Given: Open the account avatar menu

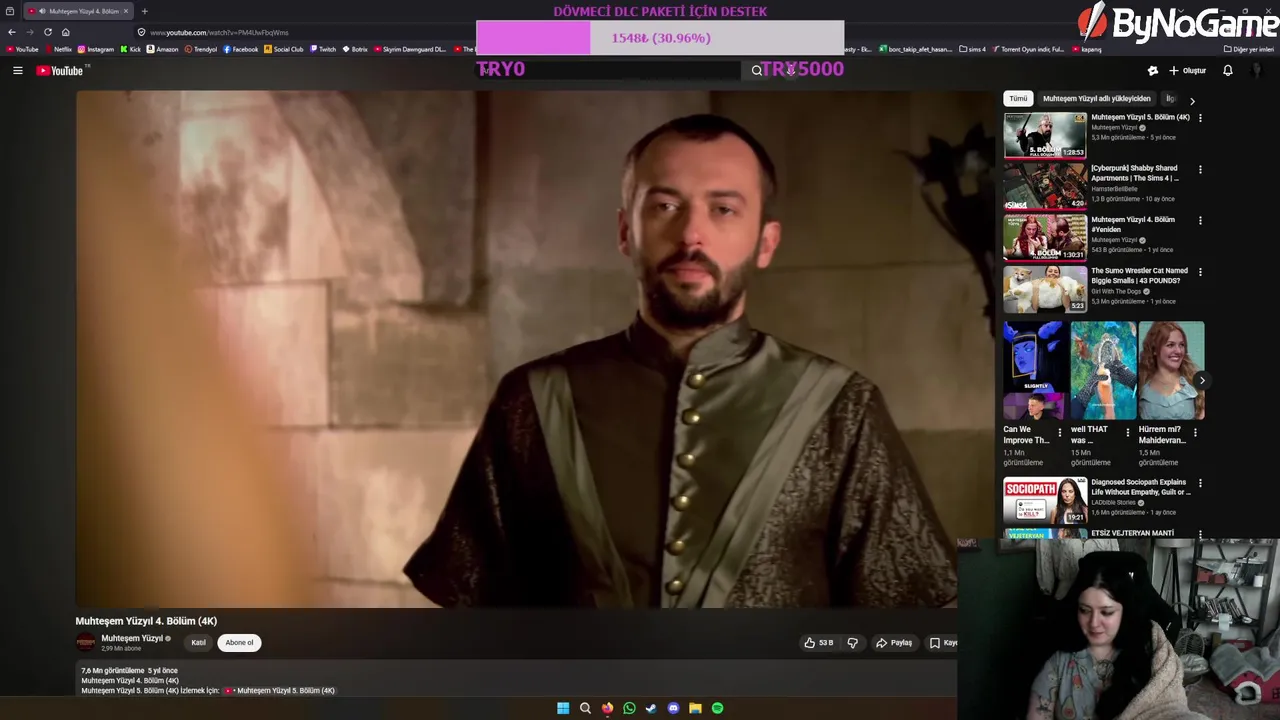Looking at the screenshot, I should click(1257, 70).
